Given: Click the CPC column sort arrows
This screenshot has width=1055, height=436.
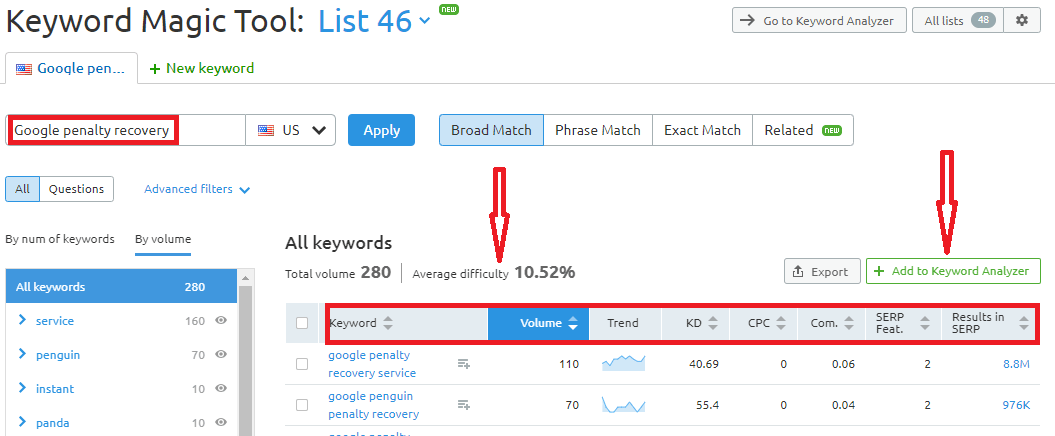Looking at the screenshot, I should pyautogui.click(x=780, y=323).
